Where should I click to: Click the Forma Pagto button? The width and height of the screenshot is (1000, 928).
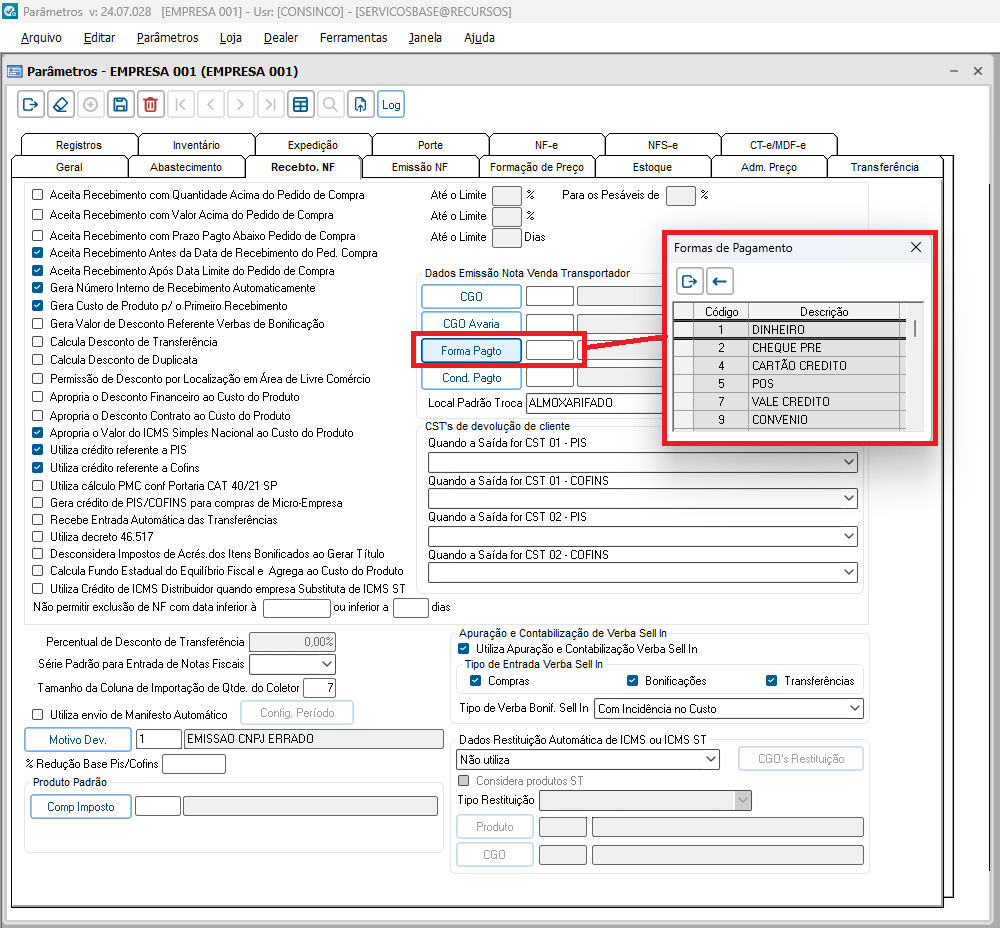471,350
